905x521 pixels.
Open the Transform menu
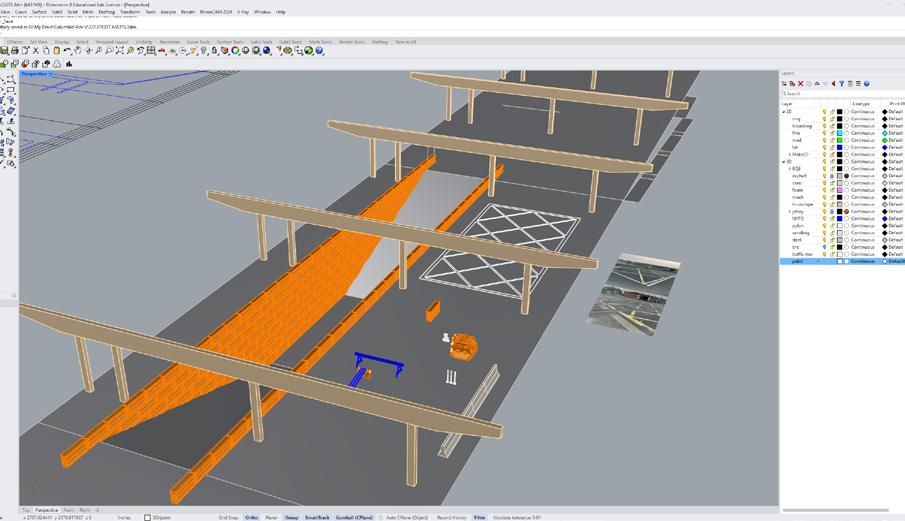[x=129, y=12]
